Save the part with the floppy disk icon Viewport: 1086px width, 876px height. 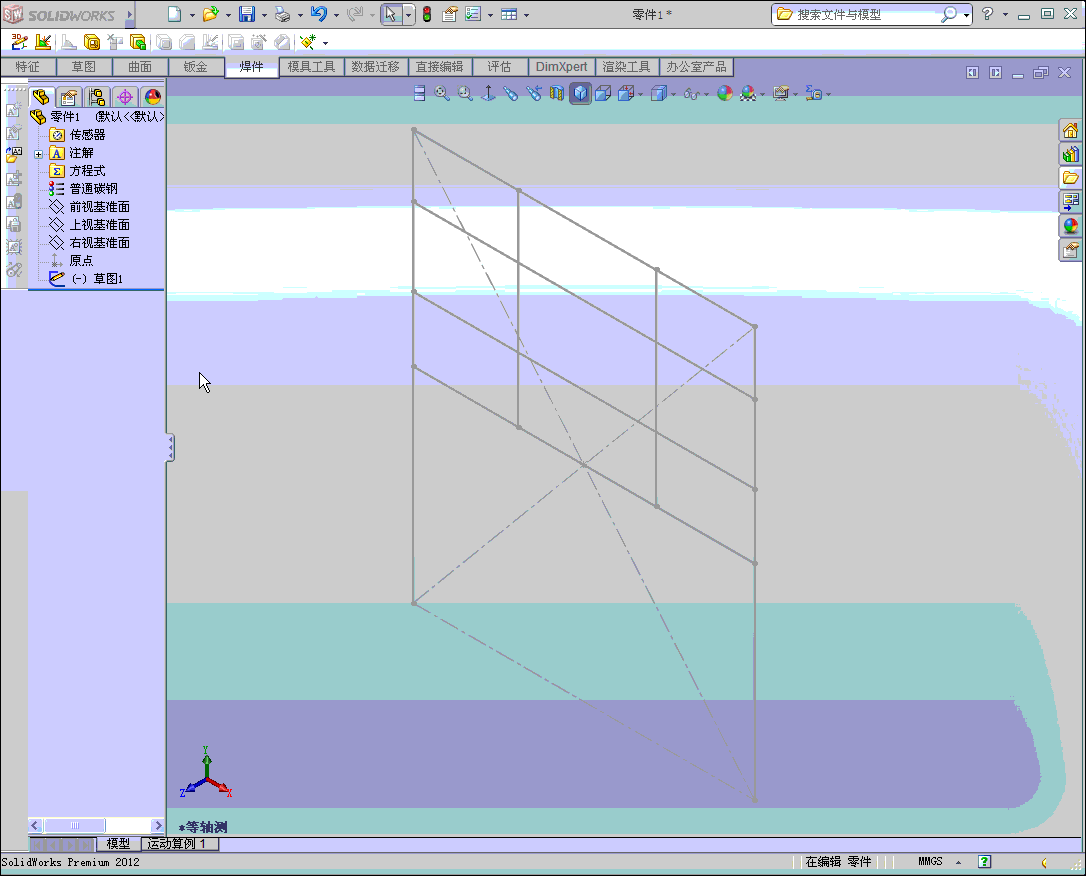(247, 14)
